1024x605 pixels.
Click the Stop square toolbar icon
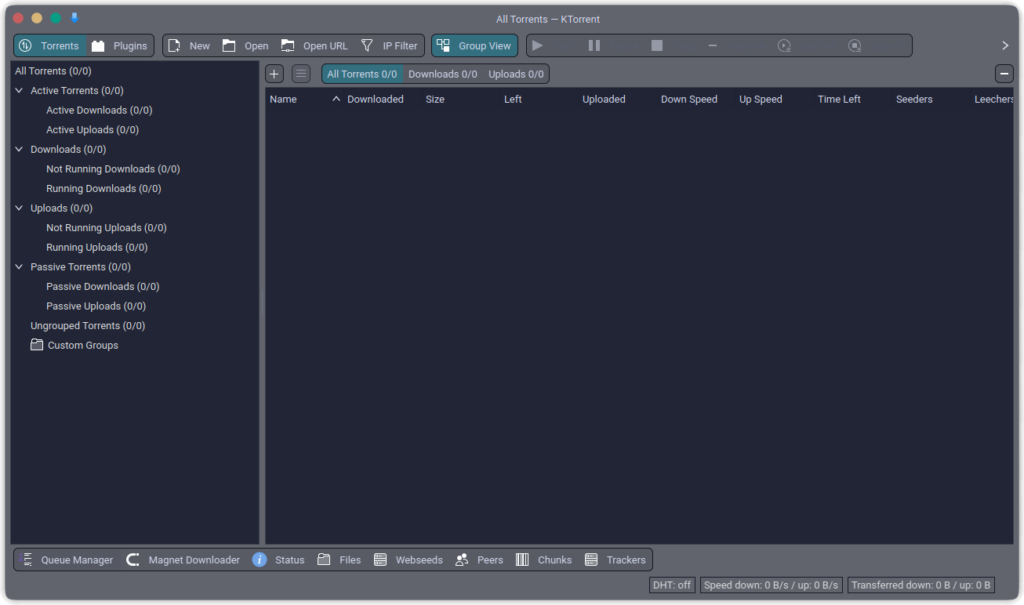[657, 46]
